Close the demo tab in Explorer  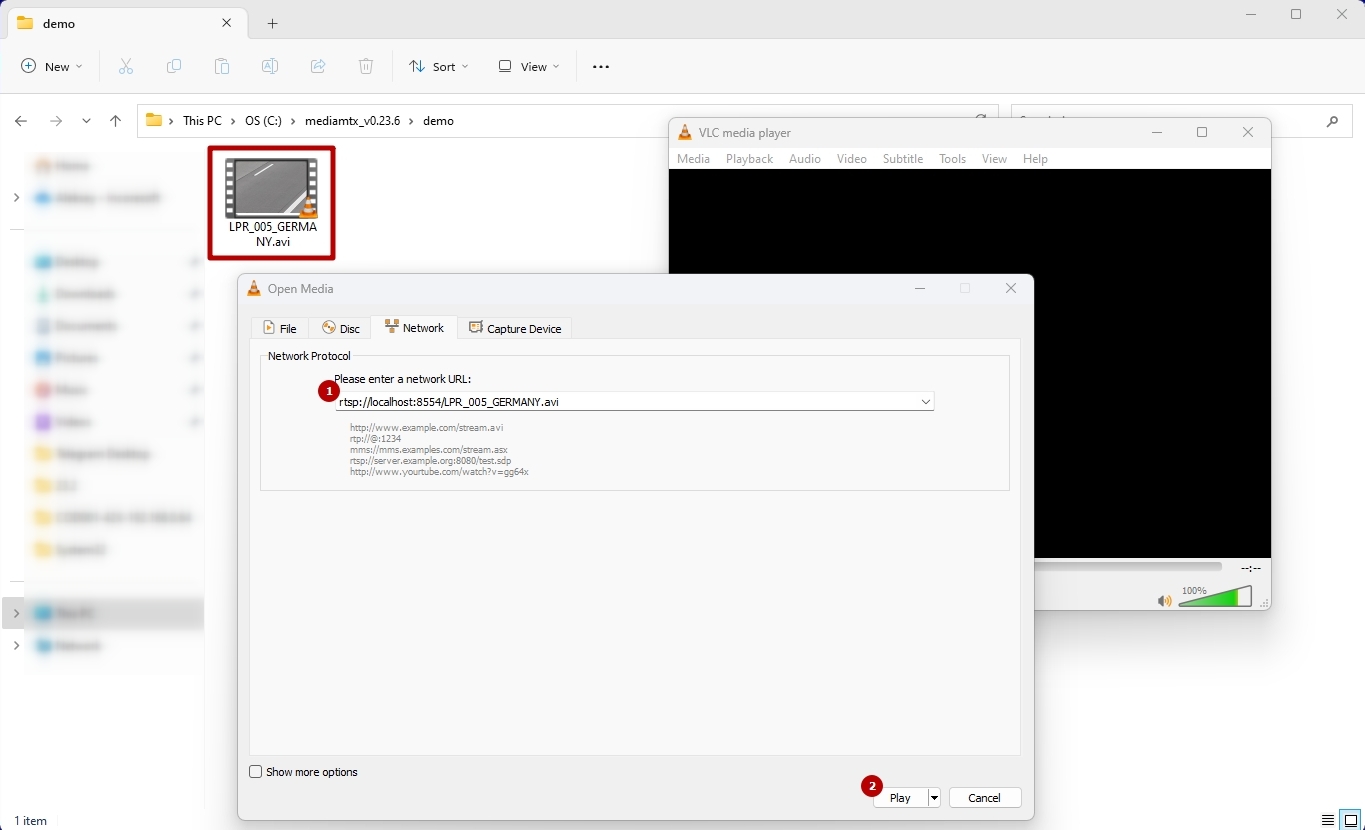(227, 23)
